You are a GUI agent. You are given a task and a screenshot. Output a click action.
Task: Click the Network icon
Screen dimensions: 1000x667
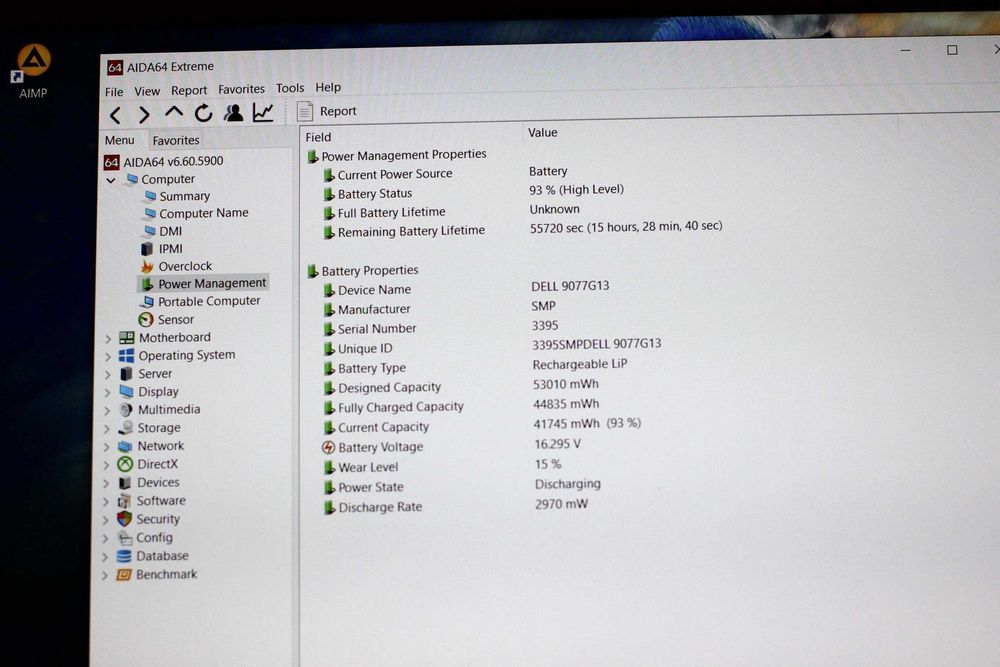[x=125, y=446]
